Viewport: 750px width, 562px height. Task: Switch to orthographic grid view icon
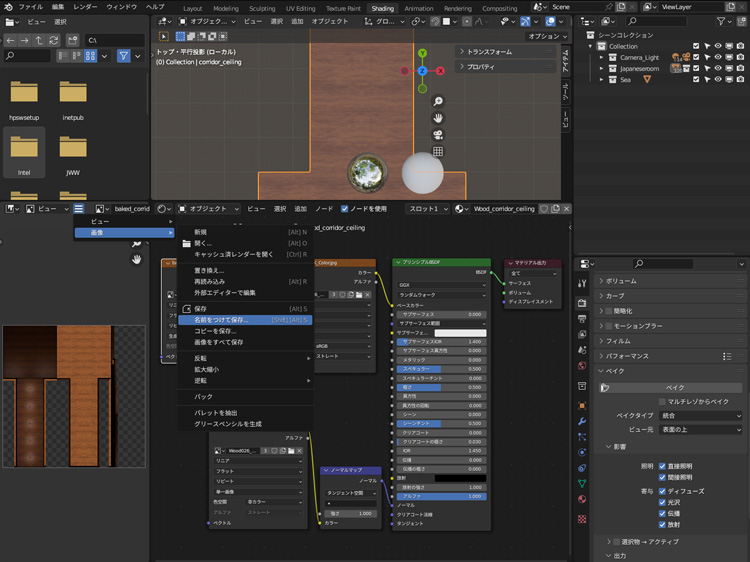click(x=438, y=152)
